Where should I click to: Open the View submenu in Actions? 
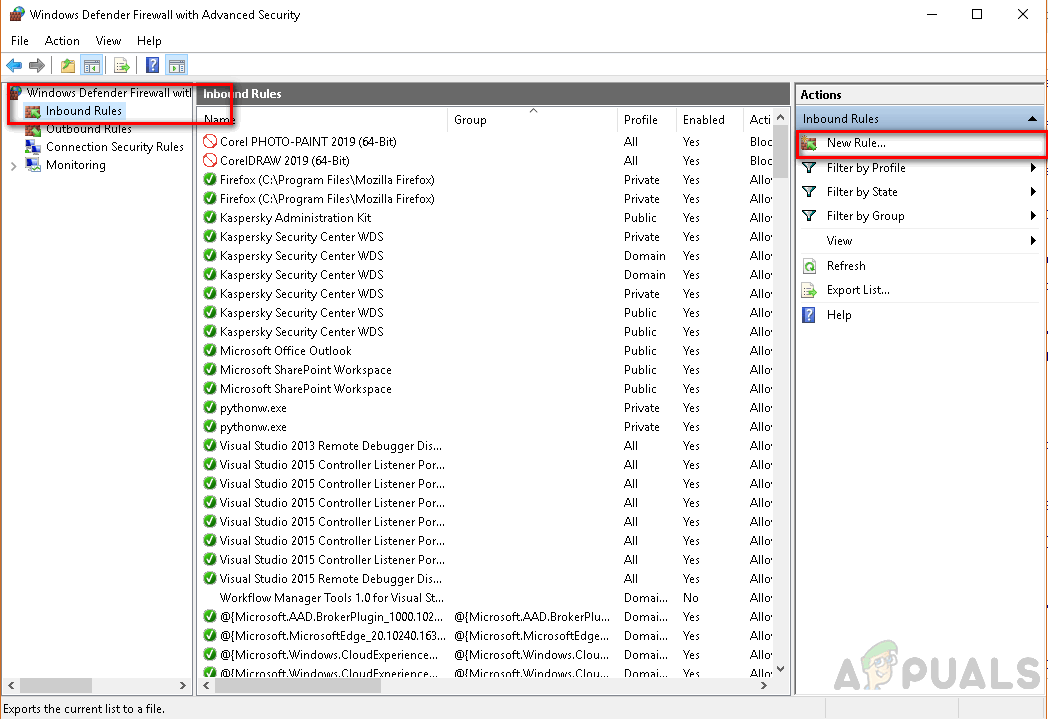point(838,240)
